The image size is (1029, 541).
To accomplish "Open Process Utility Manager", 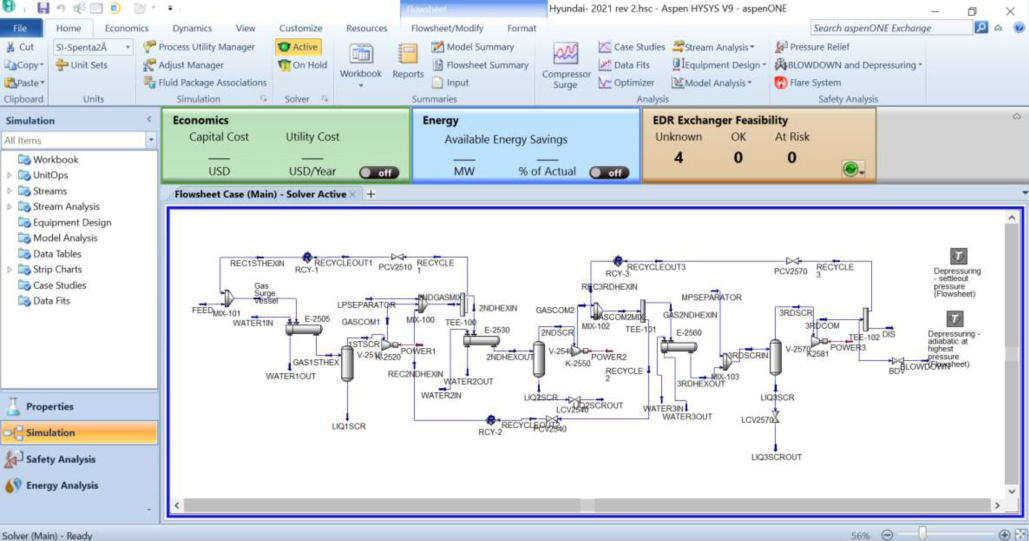I will [199, 47].
